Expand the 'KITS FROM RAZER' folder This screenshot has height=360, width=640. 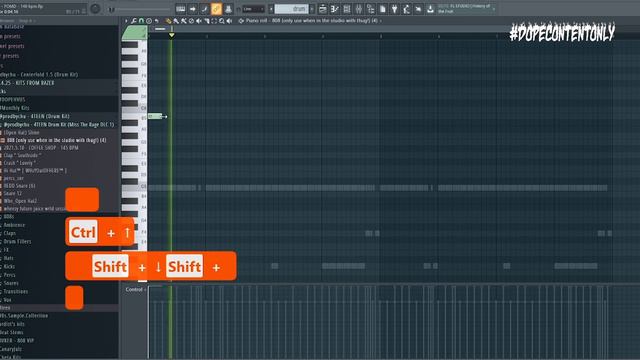pos(27,83)
